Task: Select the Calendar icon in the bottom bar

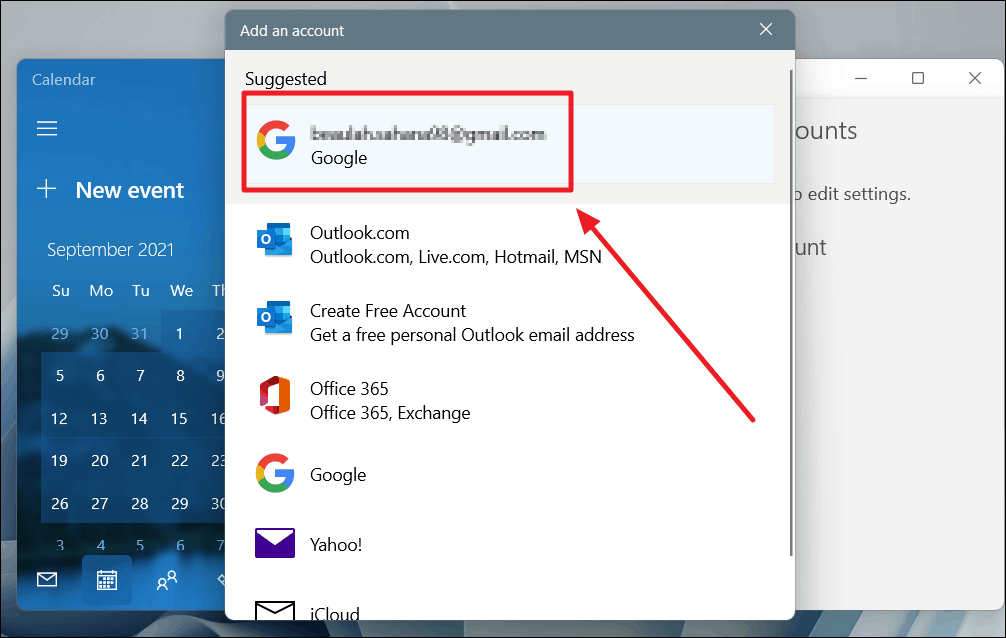Action: click(x=106, y=579)
